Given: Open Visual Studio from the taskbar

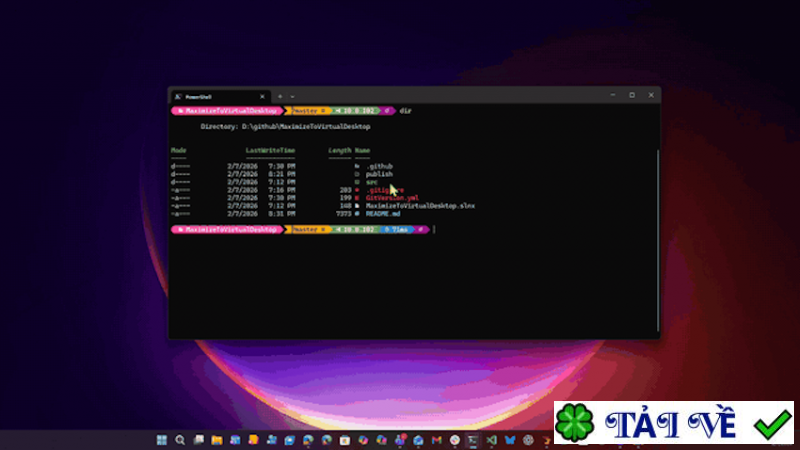Looking at the screenshot, I should (x=491, y=440).
